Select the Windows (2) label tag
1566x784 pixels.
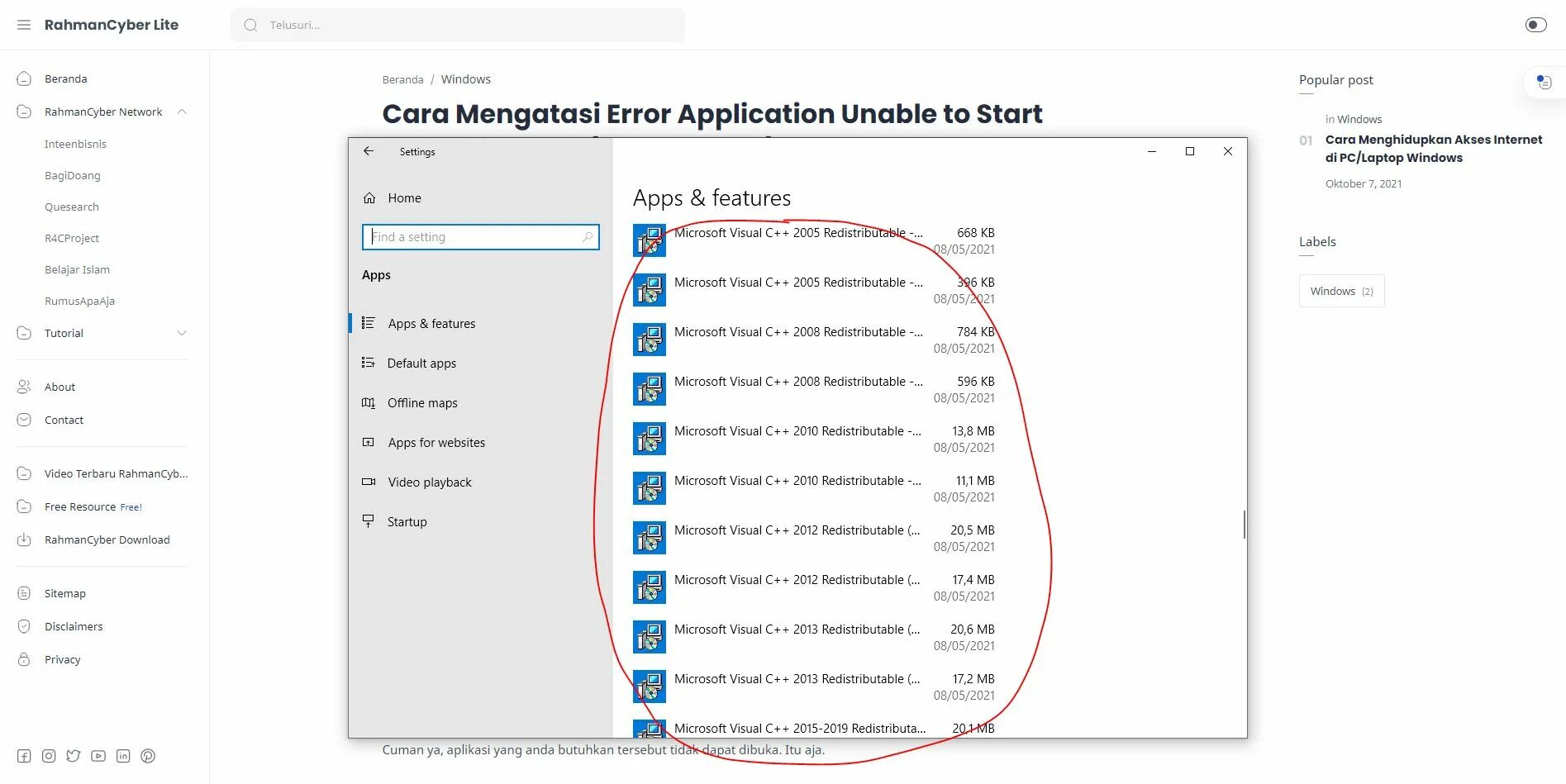(1341, 291)
